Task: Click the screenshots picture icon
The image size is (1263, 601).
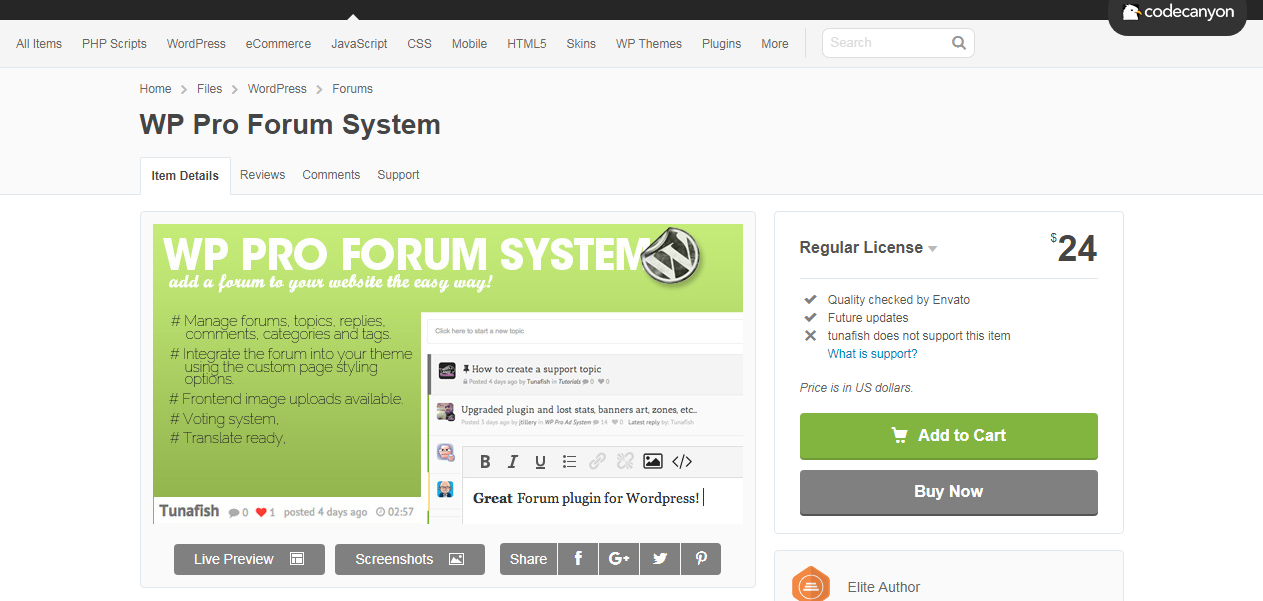Action: point(456,559)
